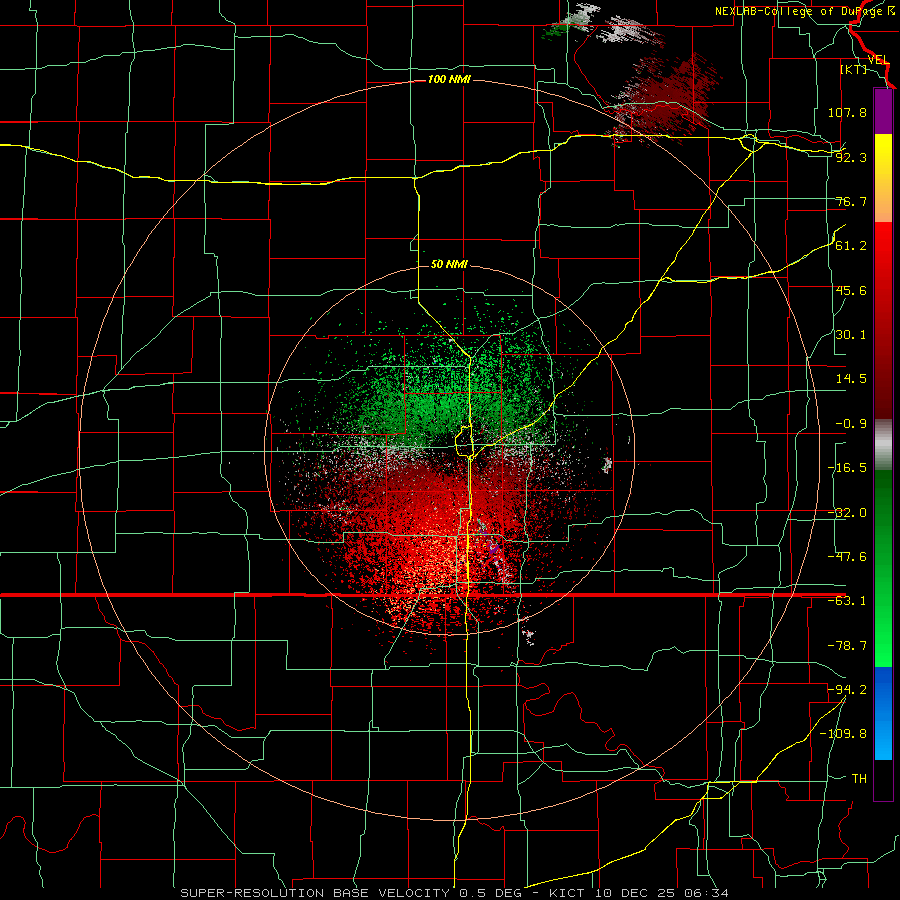
Task: Click the 107.8 velocity scale value
Action: [847, 112]
